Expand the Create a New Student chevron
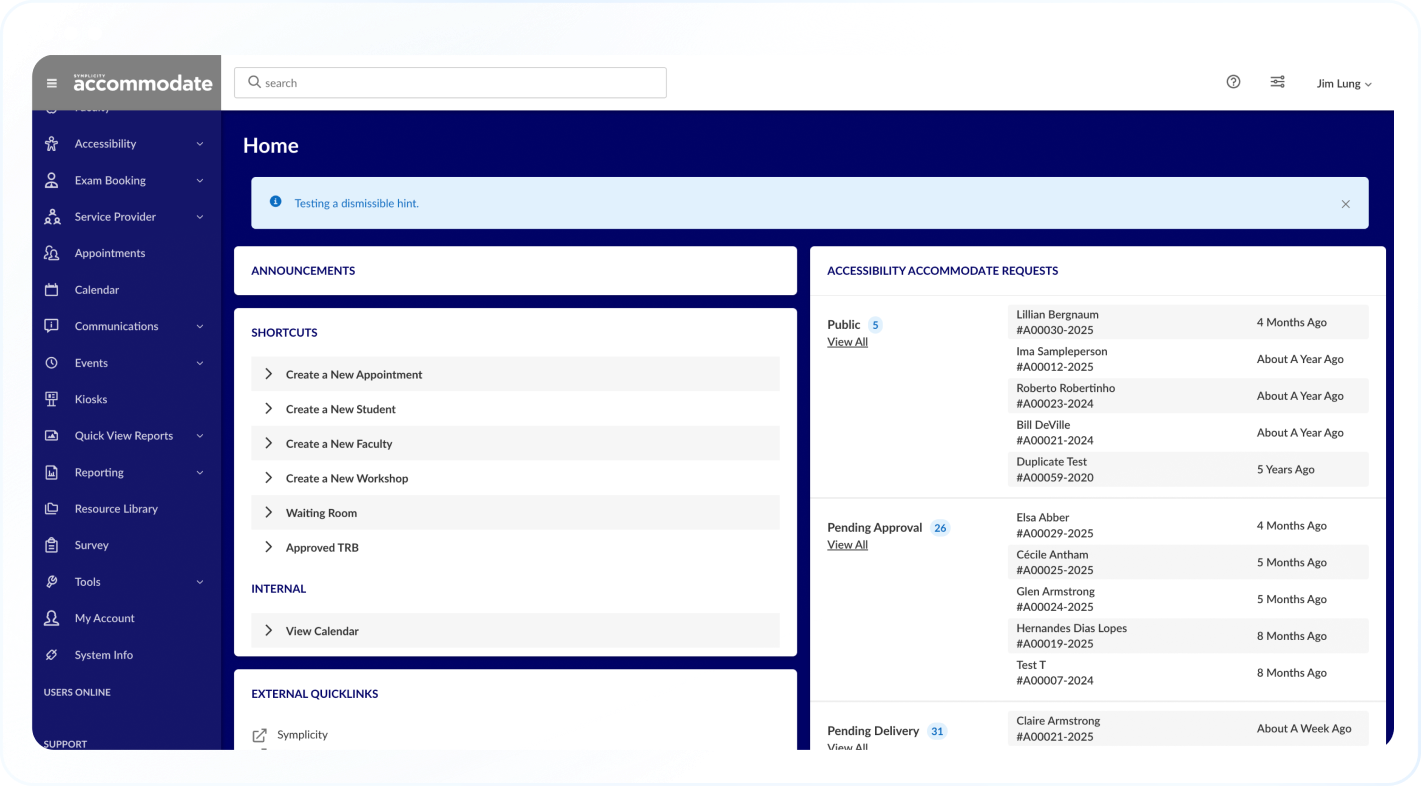 tap(268, 409)
